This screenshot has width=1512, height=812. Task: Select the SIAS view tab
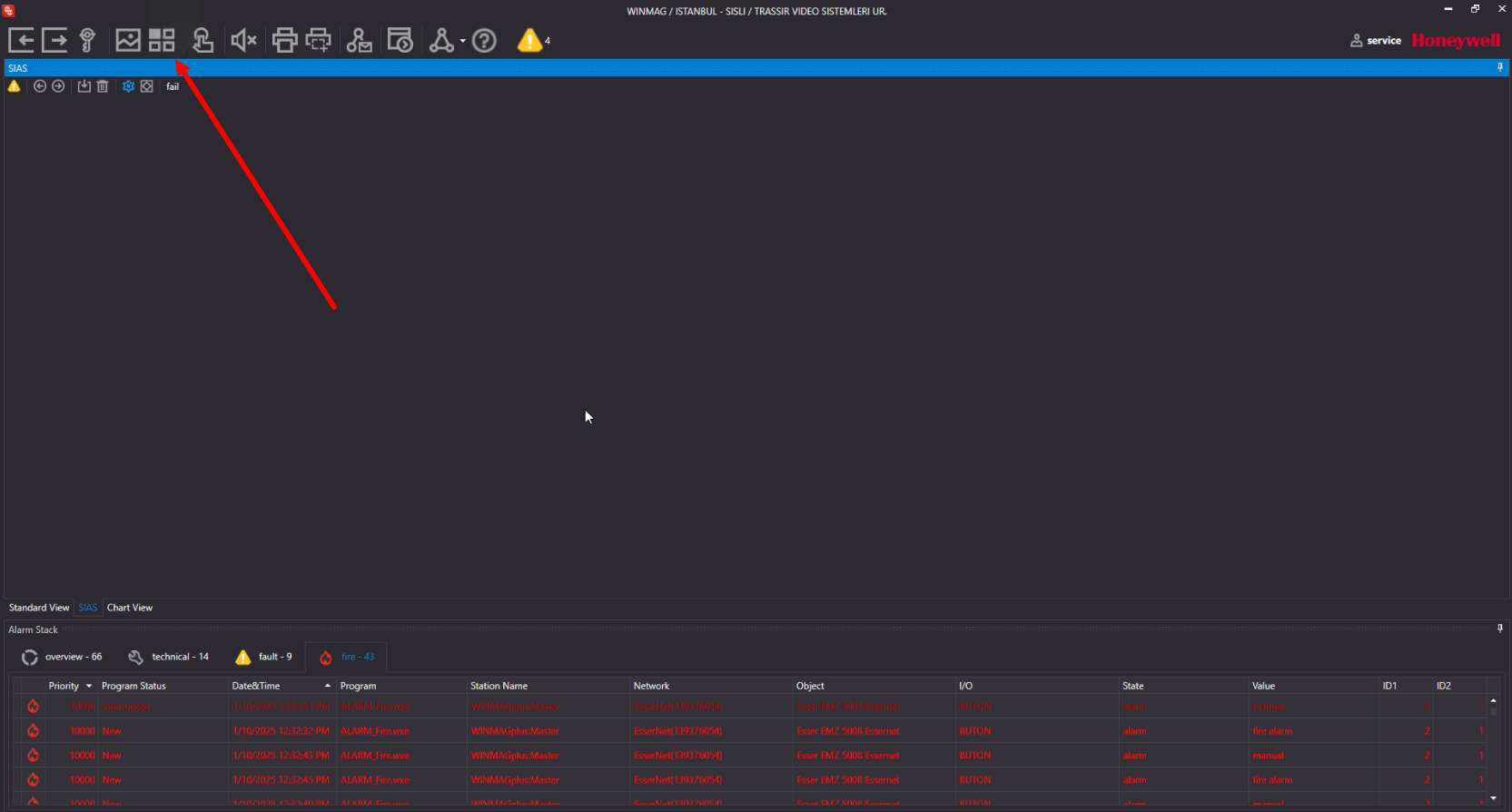88,608
